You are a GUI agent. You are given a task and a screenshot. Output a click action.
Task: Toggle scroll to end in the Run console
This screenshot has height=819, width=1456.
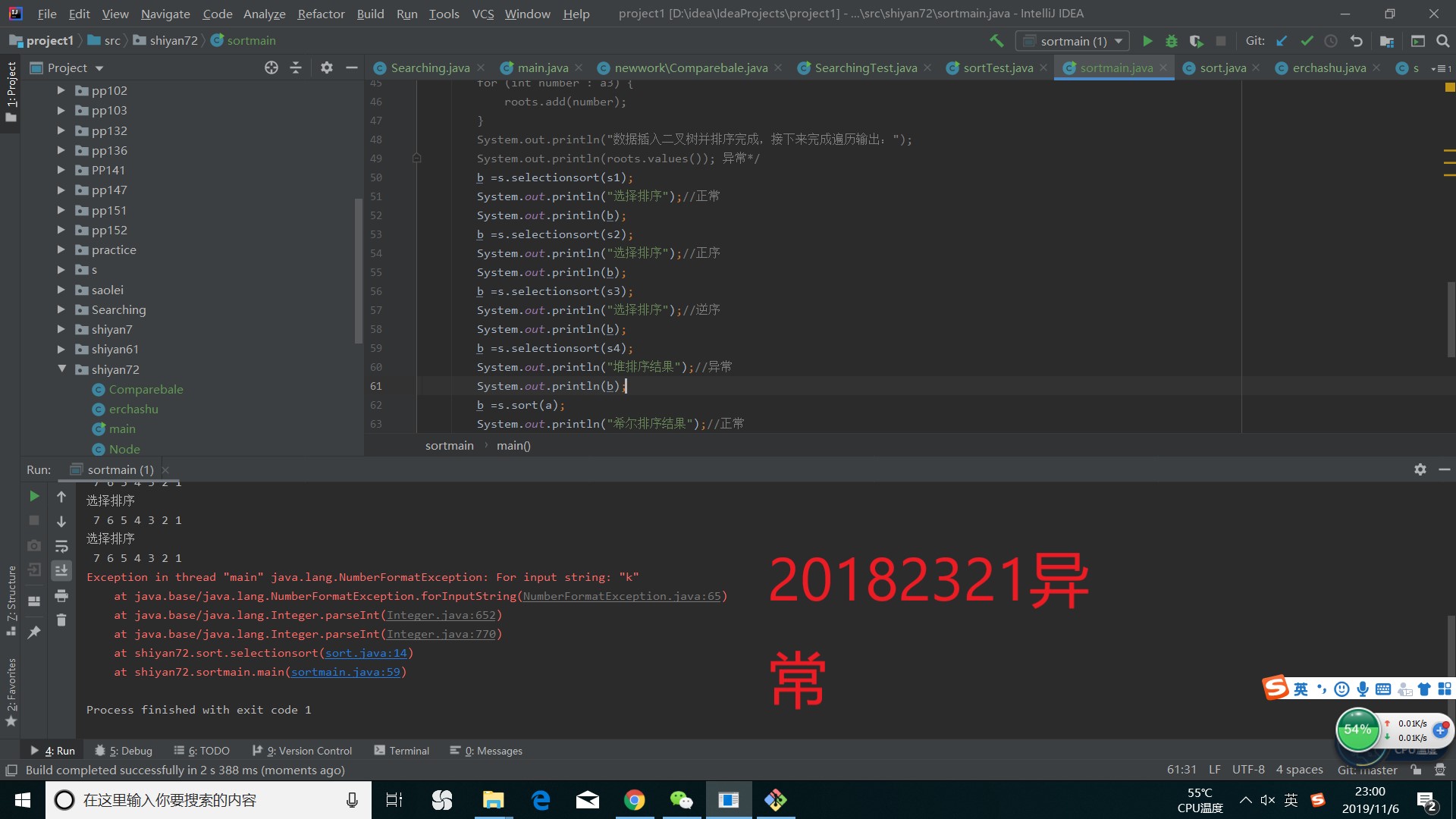(61, 570)
